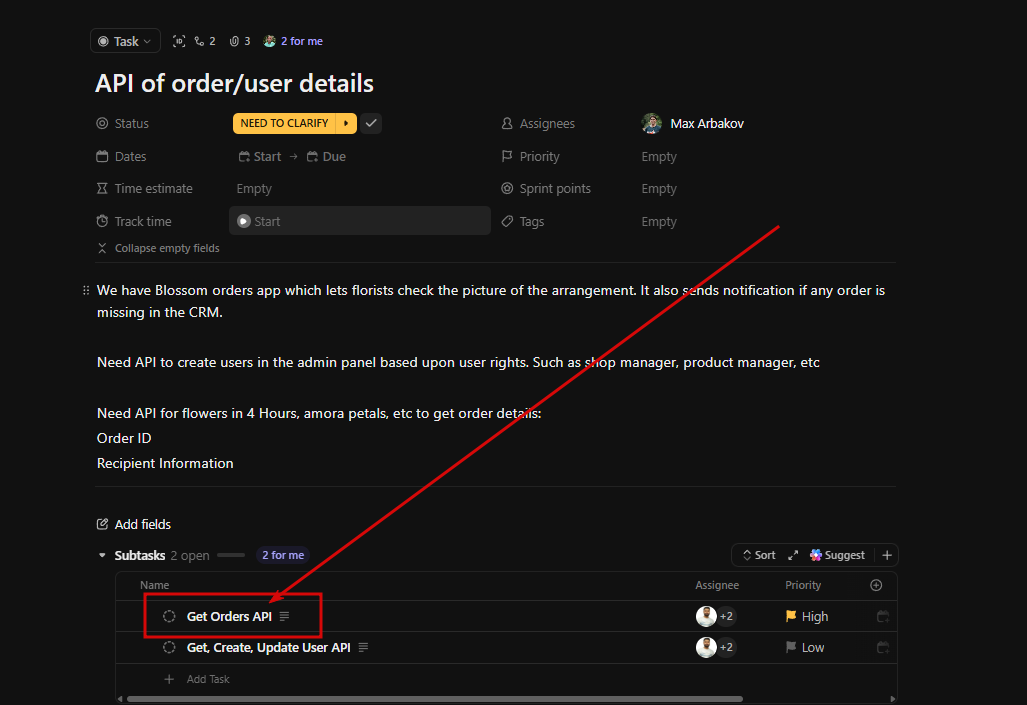The width and height of the screenshot is (1027, 705).
Task: Click Add Task row
Action: coord(196,679)
